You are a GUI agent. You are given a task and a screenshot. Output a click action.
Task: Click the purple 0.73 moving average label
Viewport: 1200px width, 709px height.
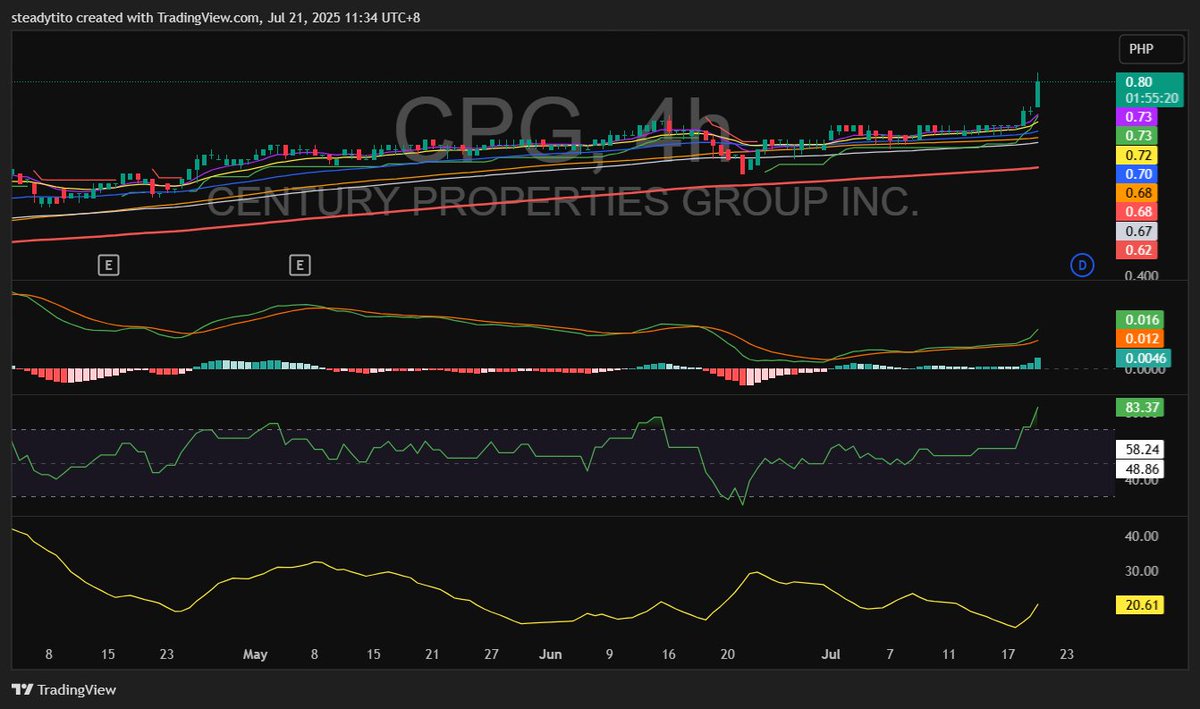(x=1138, y=117)
